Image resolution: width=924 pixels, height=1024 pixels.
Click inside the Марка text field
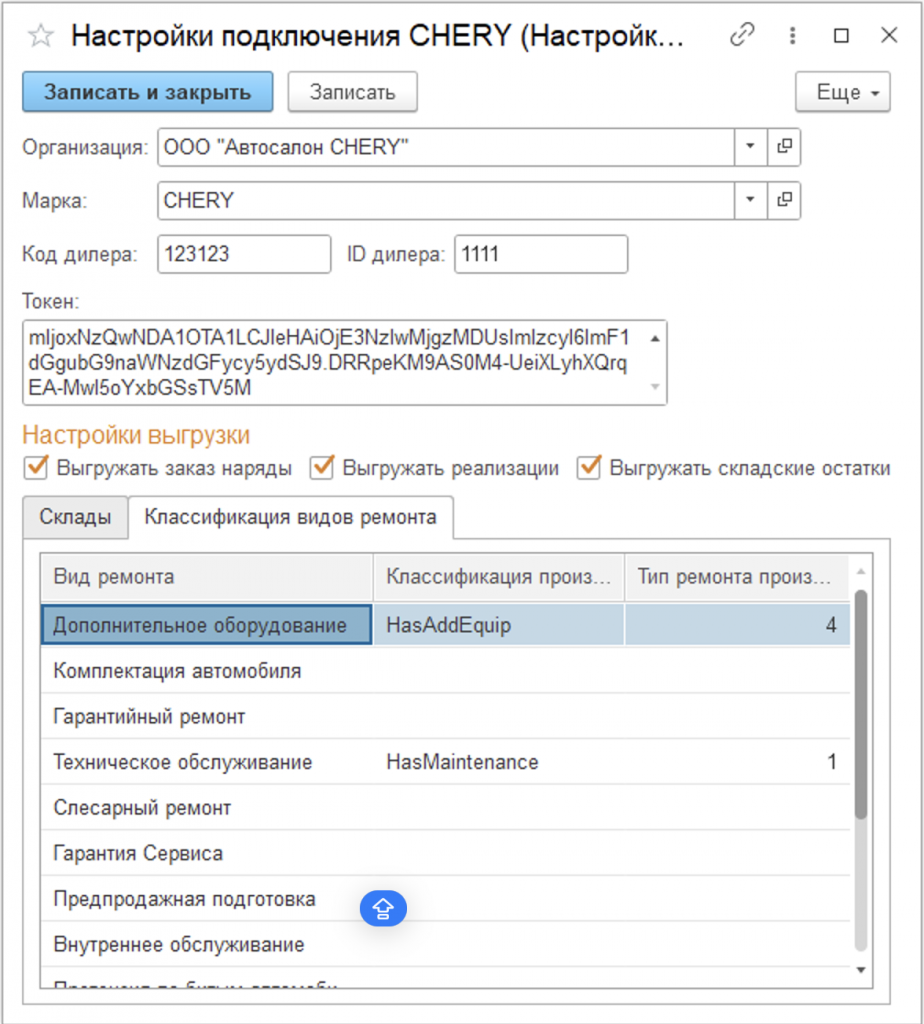pos(446,200)
